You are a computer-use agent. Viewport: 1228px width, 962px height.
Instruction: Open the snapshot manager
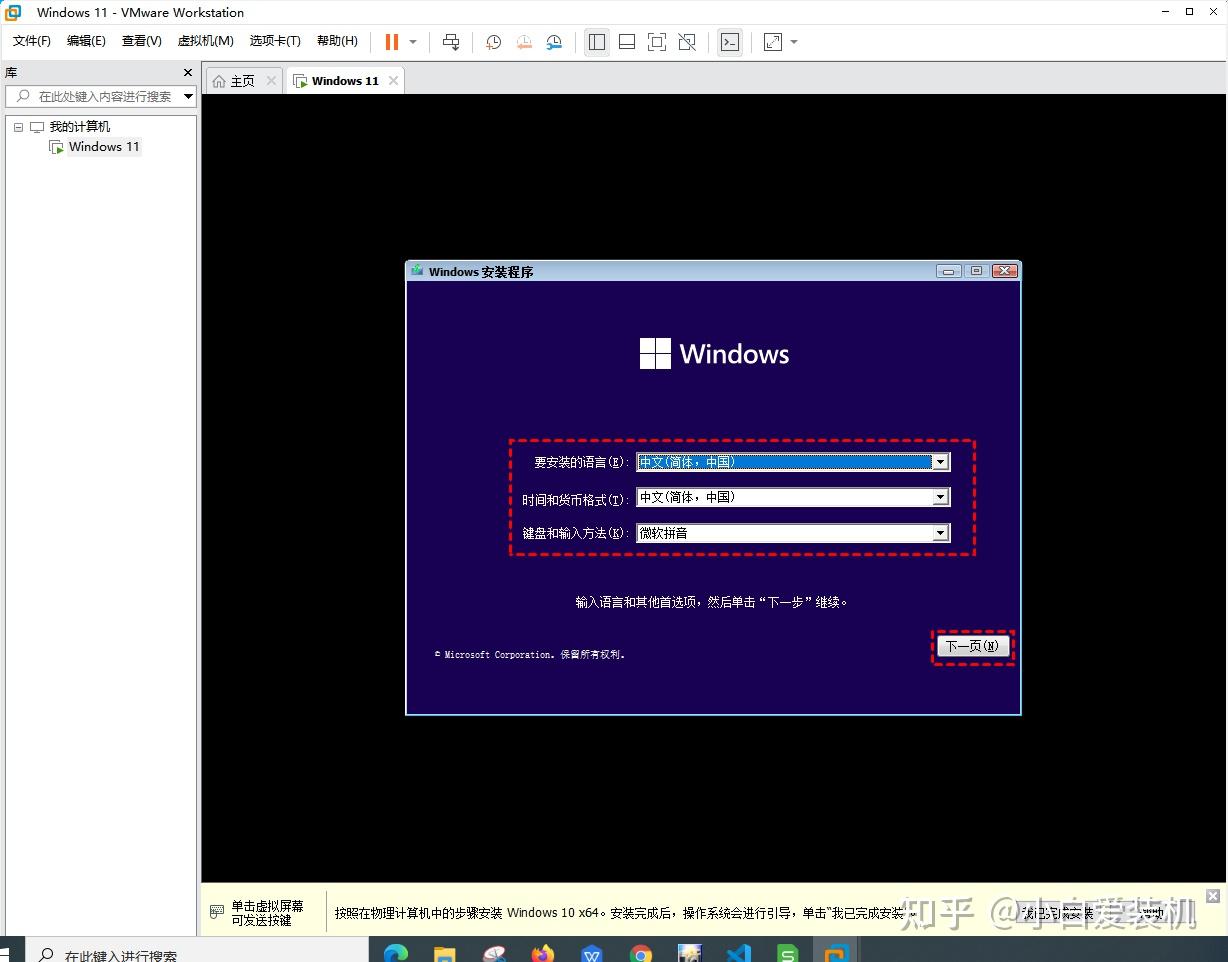(554, 42)
